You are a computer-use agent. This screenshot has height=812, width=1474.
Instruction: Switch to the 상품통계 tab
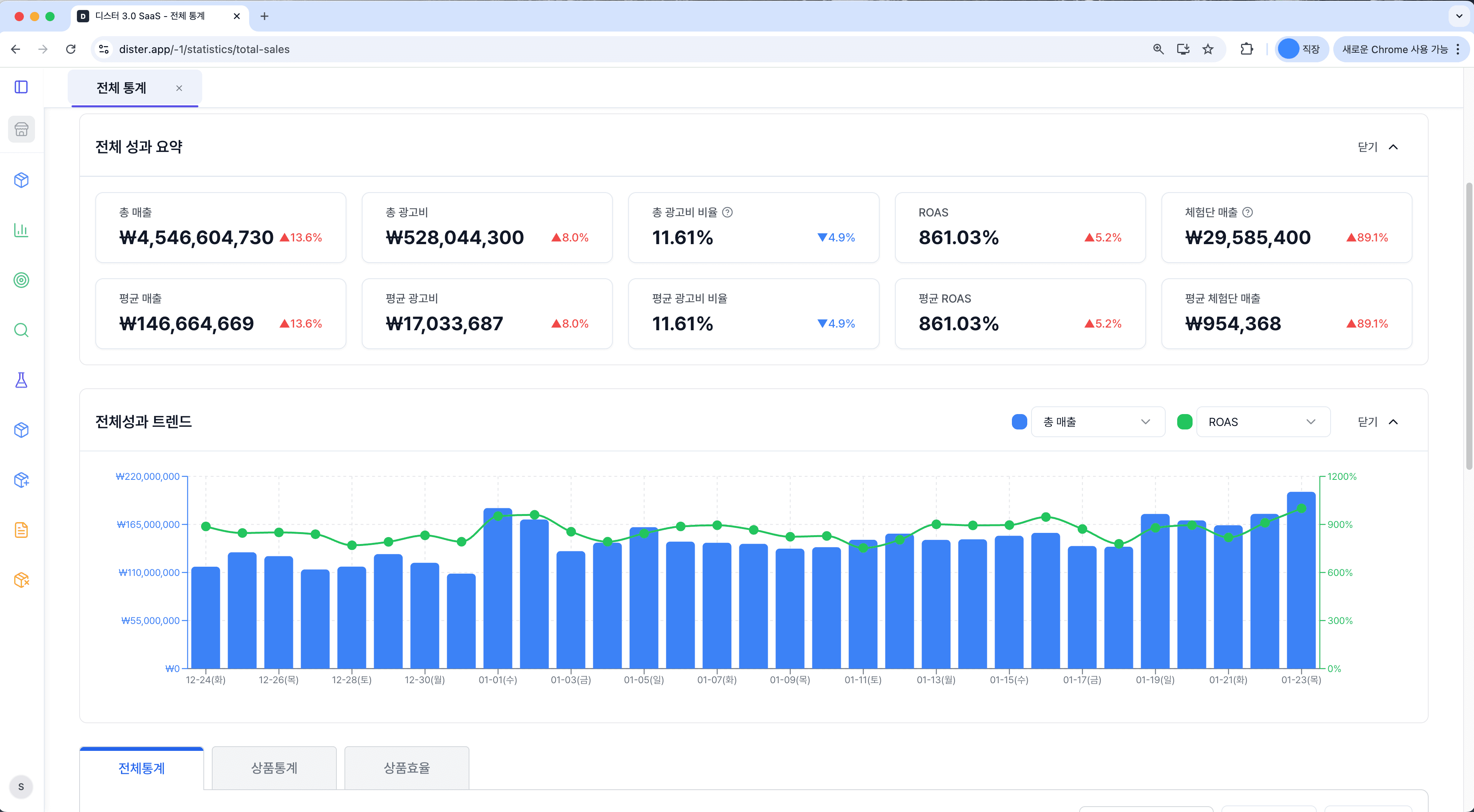(x=274, y=768)
